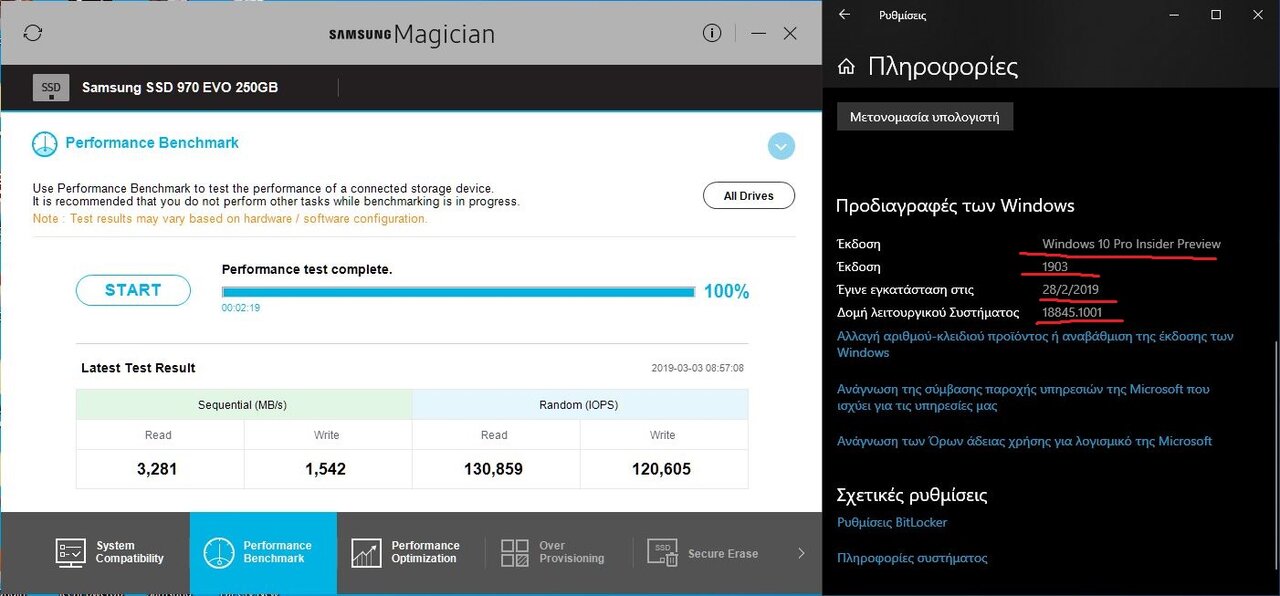
Task: Click the Μετονομασία υπολογιστή button
Action: pos(925,117)
